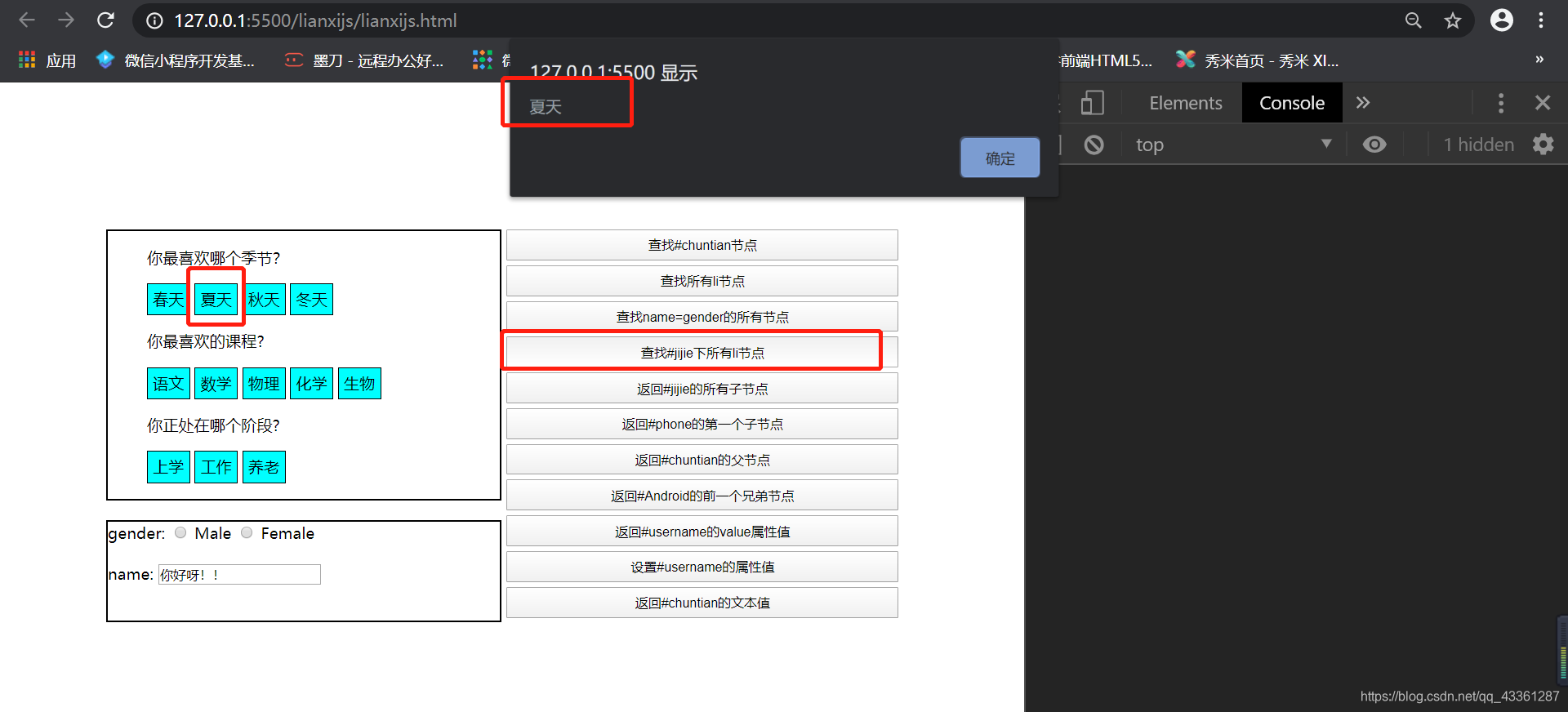Screen dimensions: 1568x712
Task: Open the 微信小程序开发 bookmark
Action: coord(176,60)
